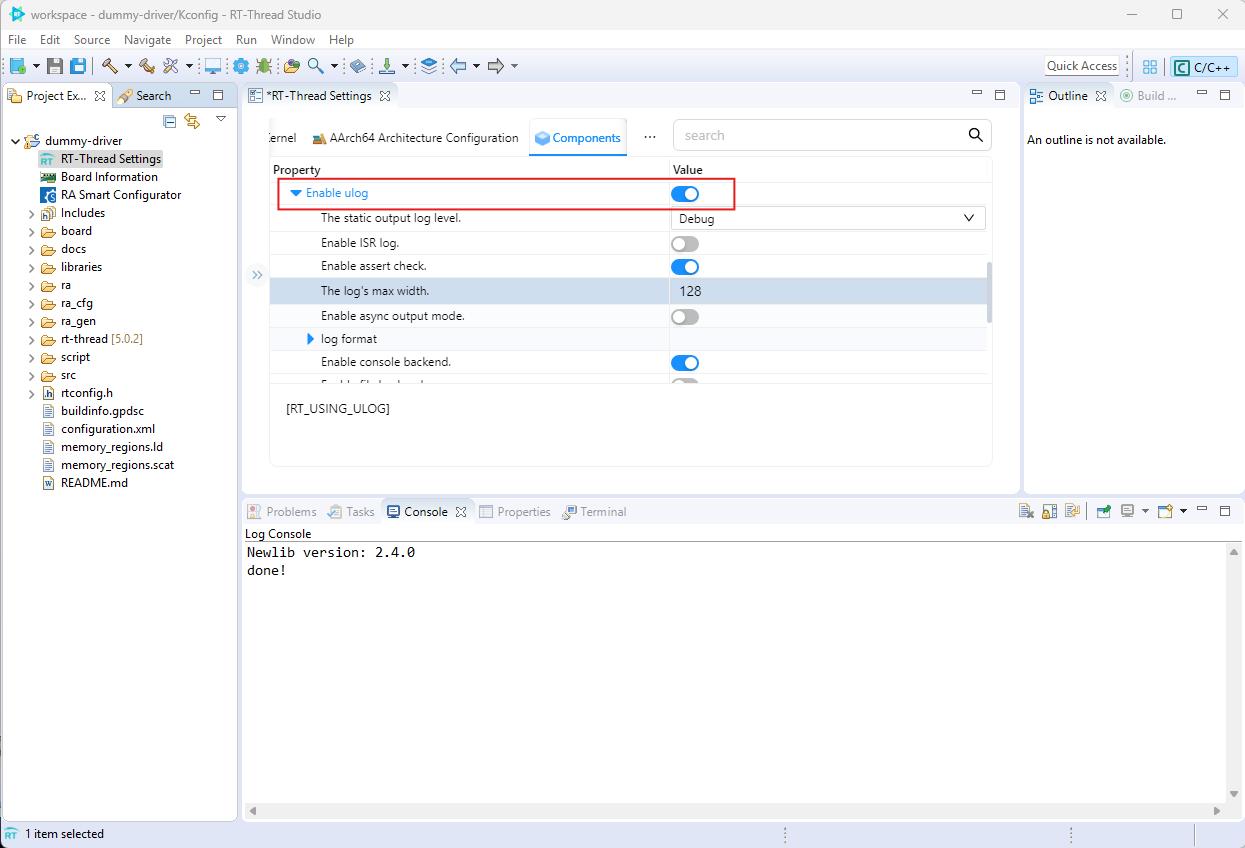Screen dimensions: 1245x848
Task: Open the Navigate menu
Action: tap(147, 40)
